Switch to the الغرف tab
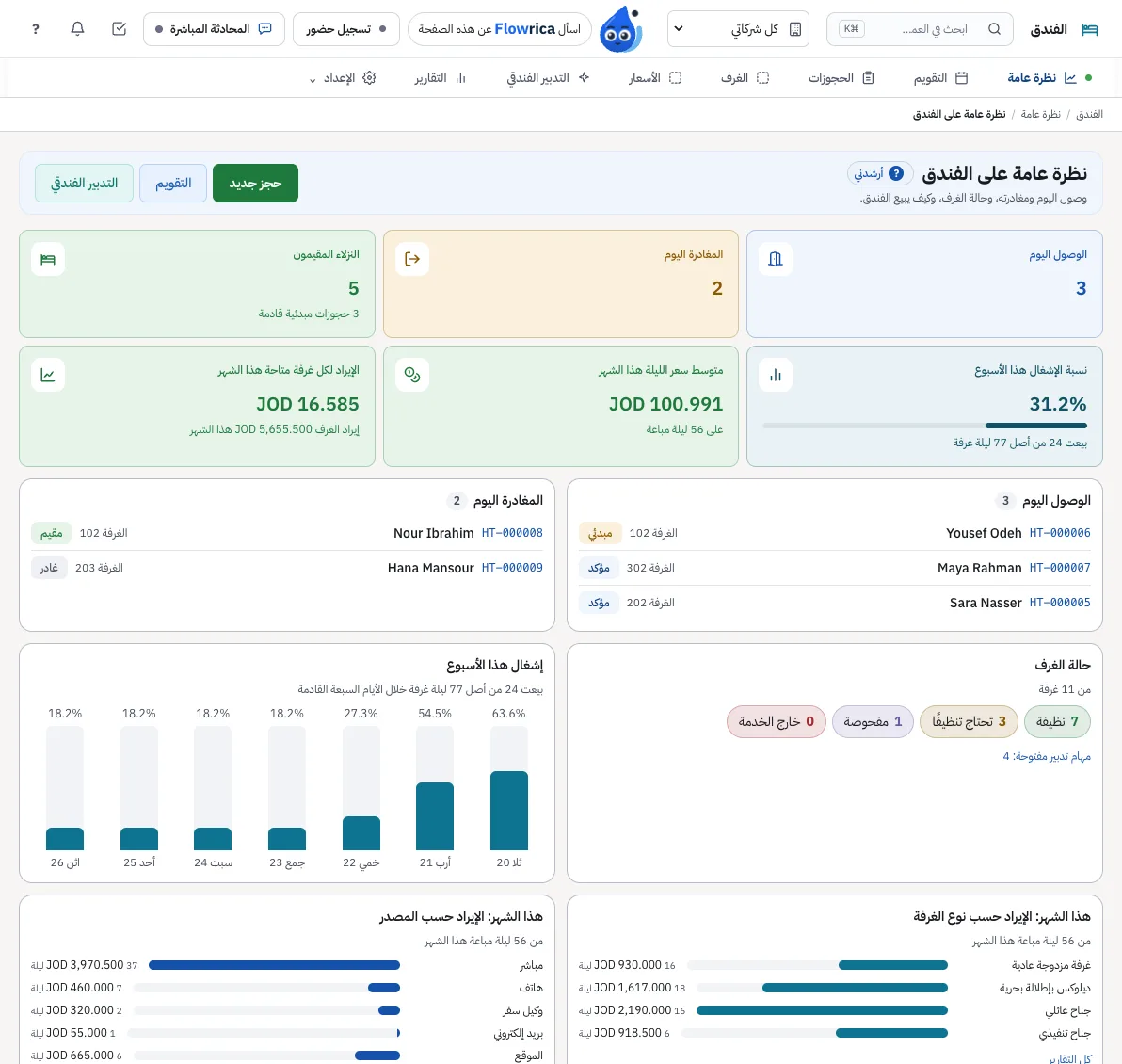Viewport: 1122px width, 1064px height. [x=745, y=78]
